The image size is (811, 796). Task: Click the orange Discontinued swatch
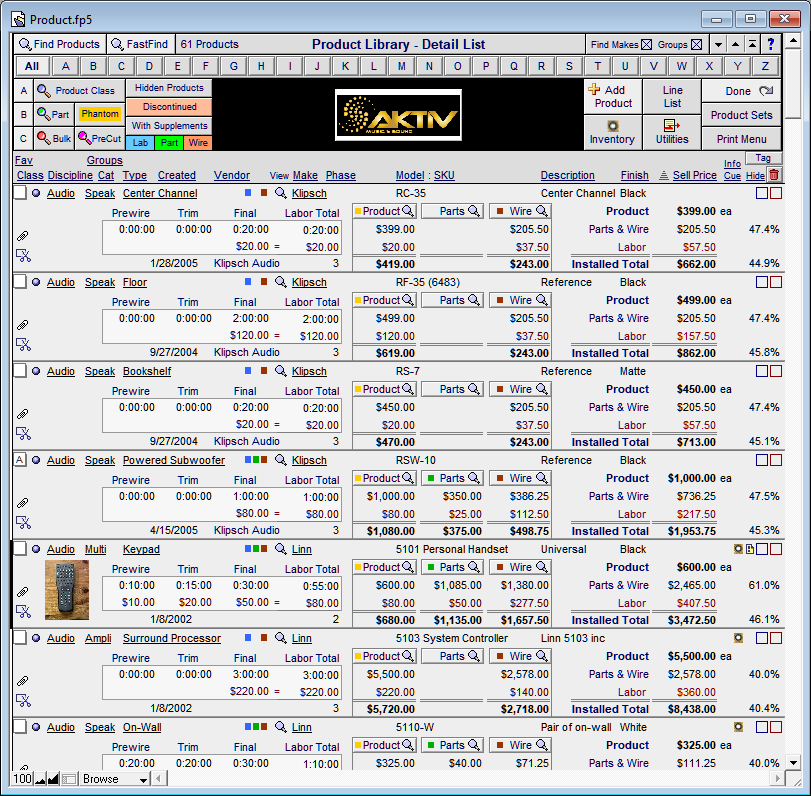click(169, 107)
